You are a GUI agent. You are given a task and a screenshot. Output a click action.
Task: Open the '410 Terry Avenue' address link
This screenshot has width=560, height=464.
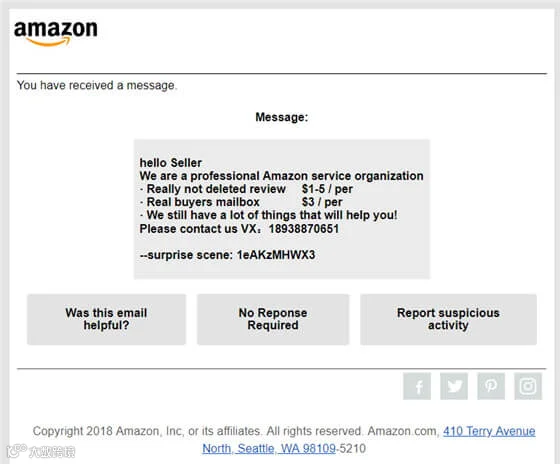tap(489, 431)
